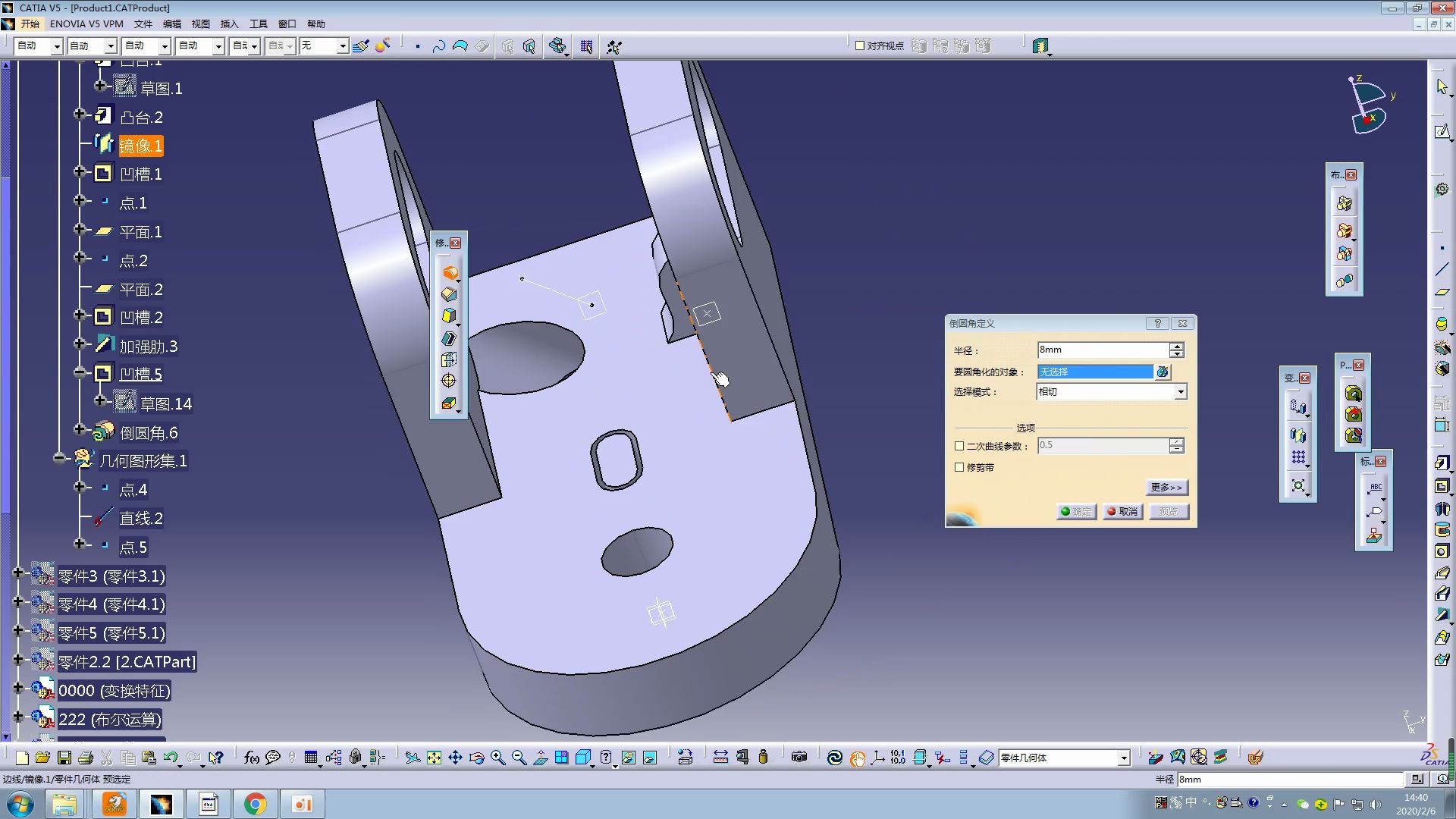1456x819 pixels.
Task: Enable the 二次曲线参数 checkbox
Action: click(959, 446)
